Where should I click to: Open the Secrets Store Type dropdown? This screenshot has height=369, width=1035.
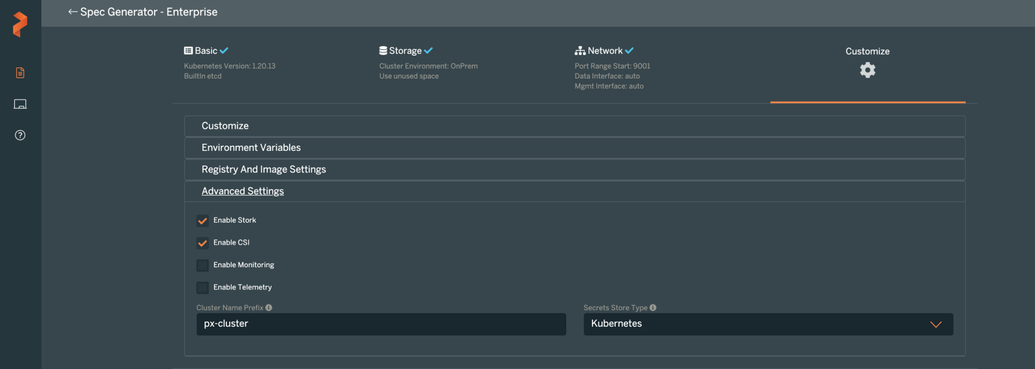tap(768, 324)
